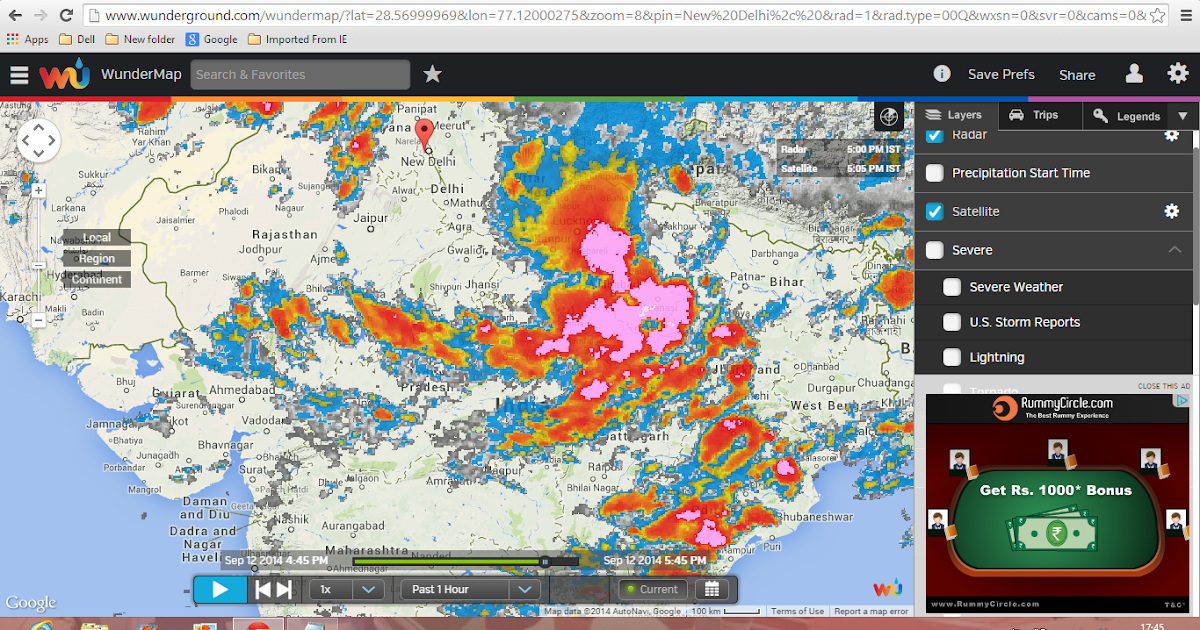Image resolution: width=1200 pixels, height=630 pixels.
Task: Bookmark this page with star icon
Action: [1157, 16]
